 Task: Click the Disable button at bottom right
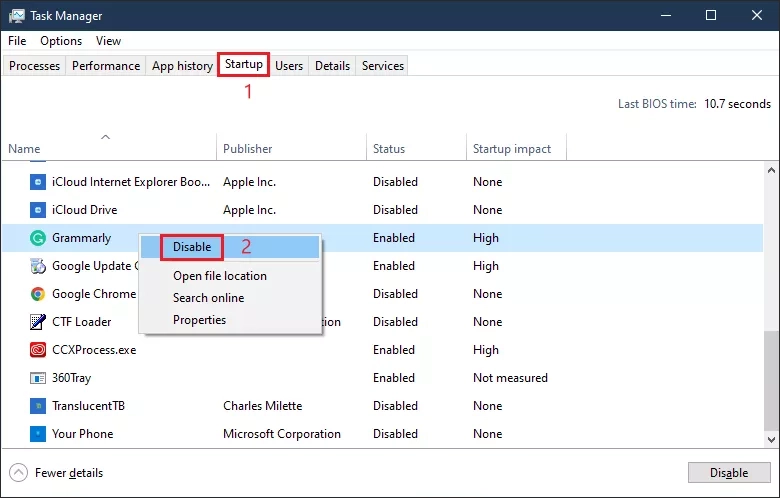coord(729,473)
